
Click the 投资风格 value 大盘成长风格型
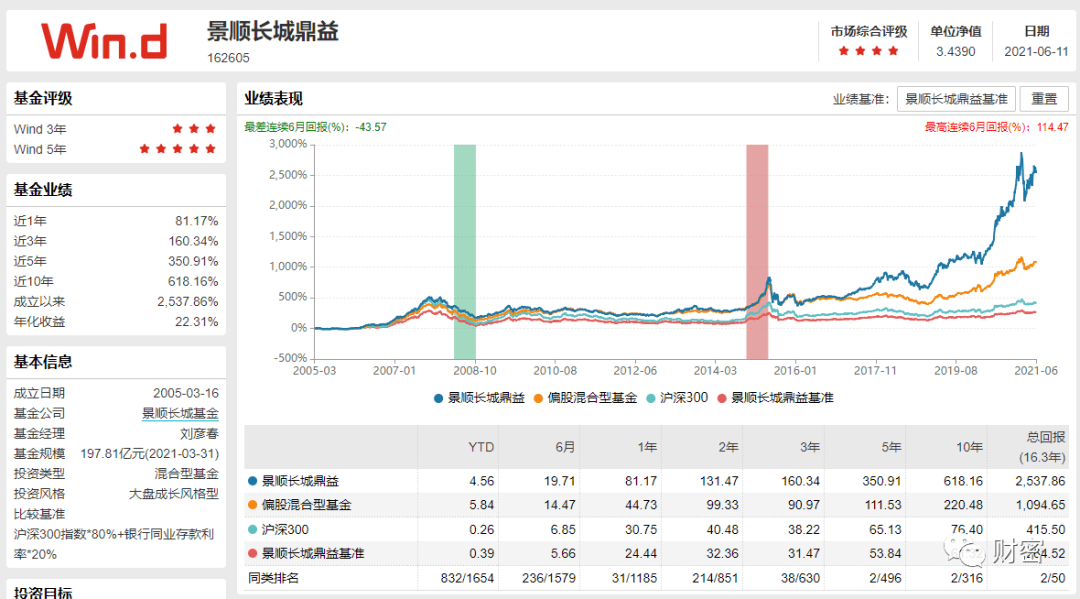coord(174,494)
